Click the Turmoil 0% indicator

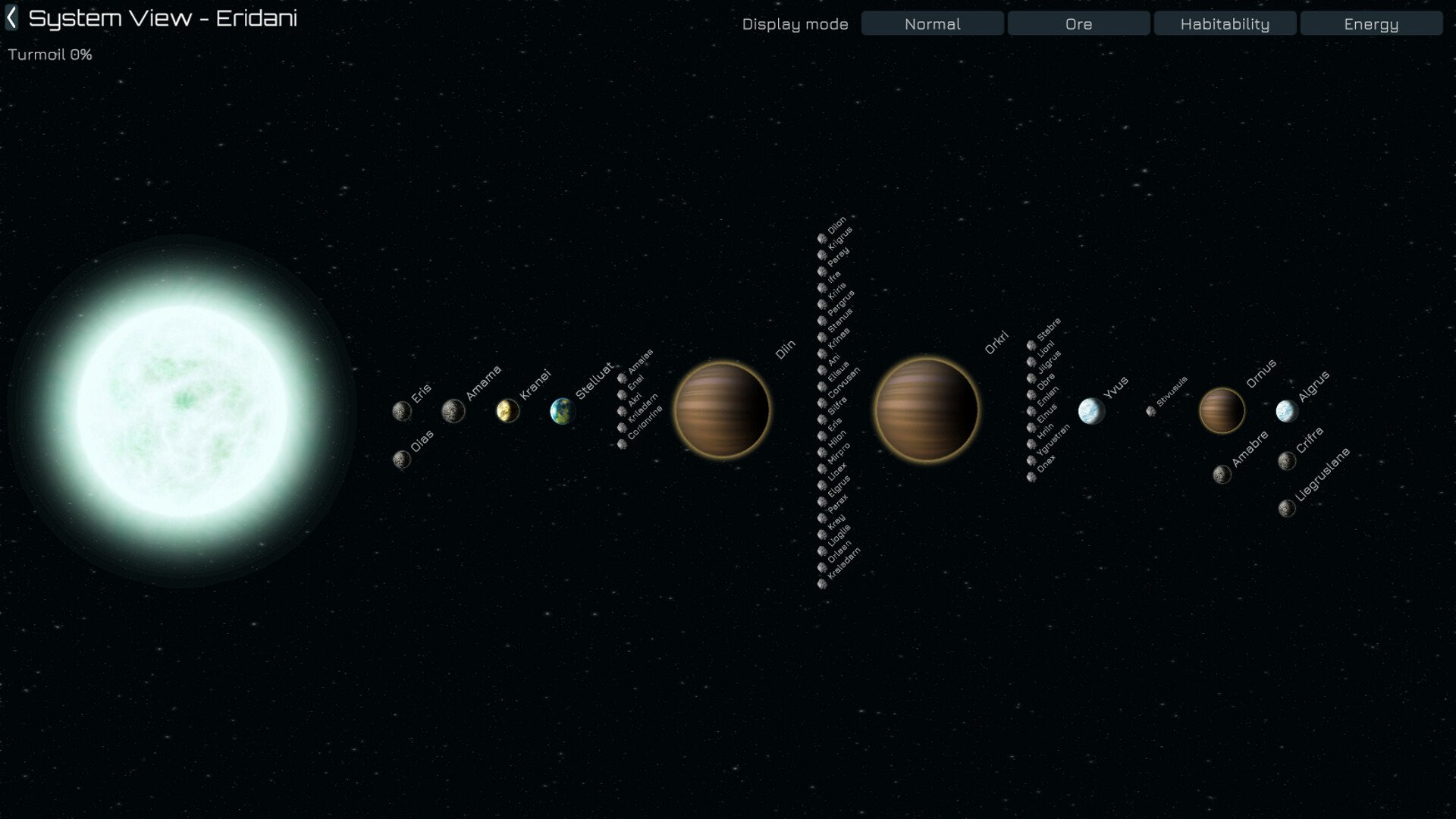50,55
